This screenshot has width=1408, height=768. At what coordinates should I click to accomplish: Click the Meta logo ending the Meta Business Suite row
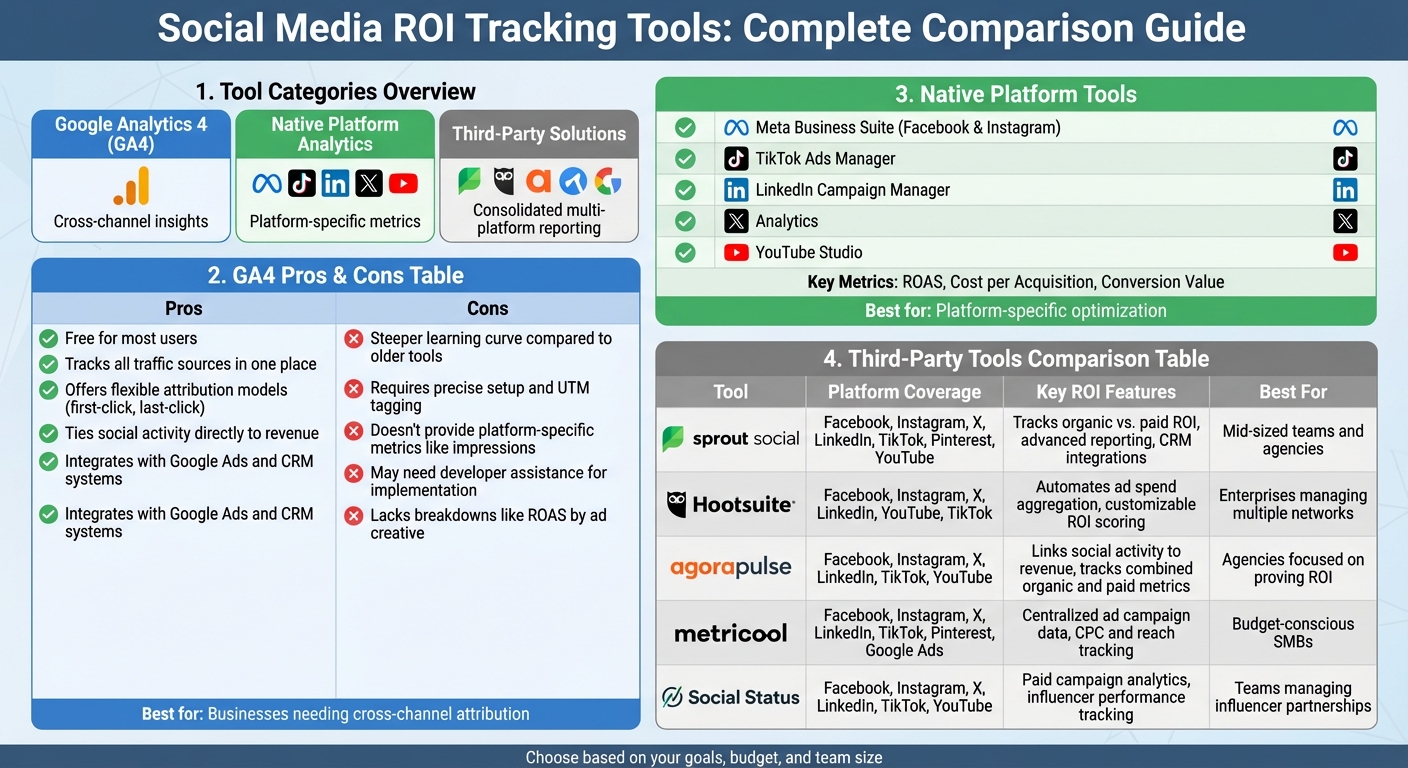click(x=1345, y=128)
